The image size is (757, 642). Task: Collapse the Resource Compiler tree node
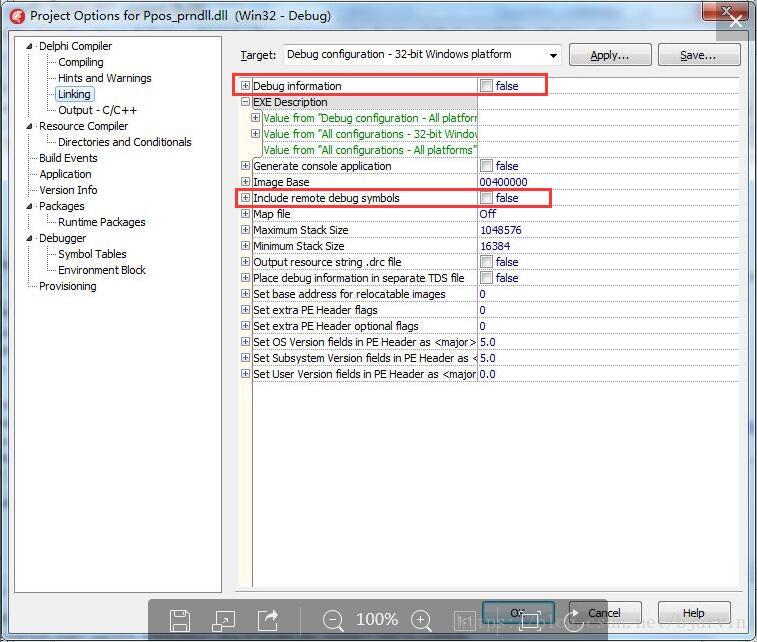click(29, 126)
